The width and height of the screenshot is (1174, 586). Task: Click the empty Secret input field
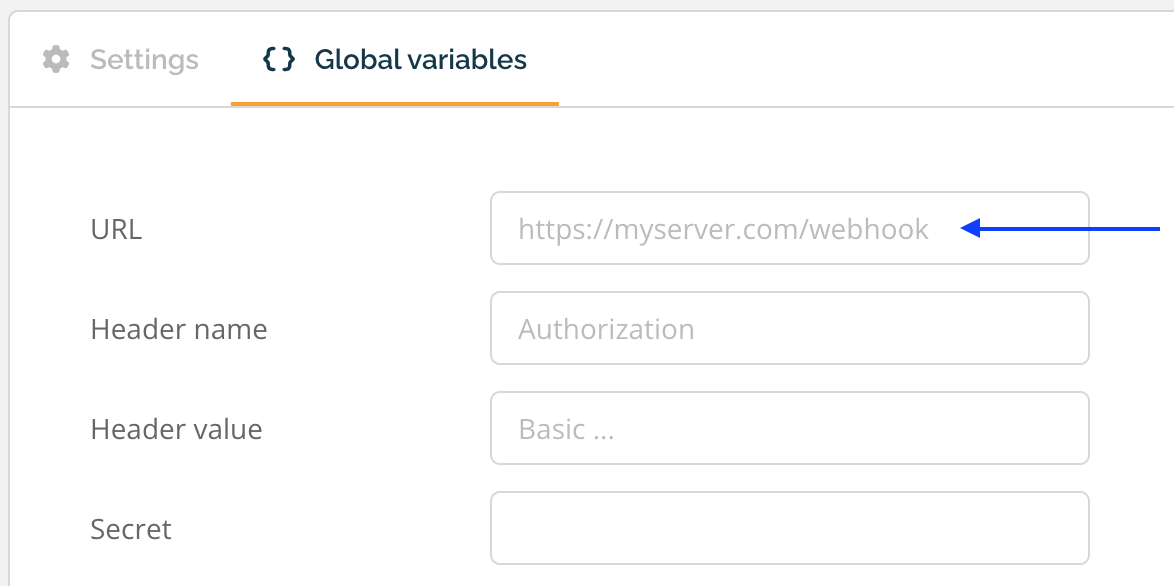[x=789, y=528]
